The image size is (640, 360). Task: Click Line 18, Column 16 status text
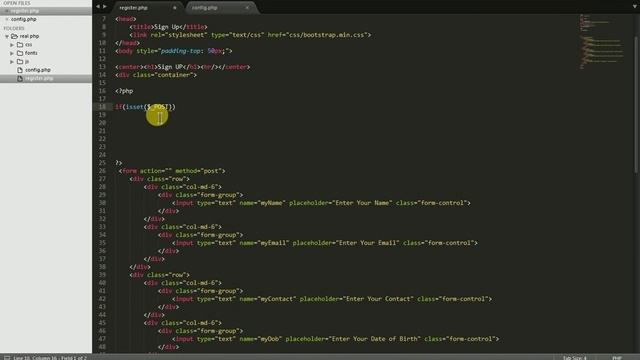pyautogui.click(x=50, y=358)
